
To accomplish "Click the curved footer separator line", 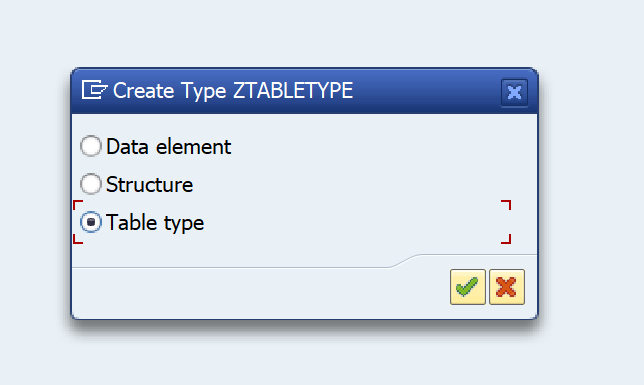I will point(405,261).
